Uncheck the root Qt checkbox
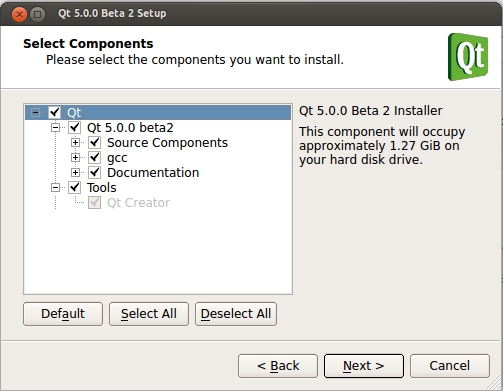 tap(55, 112)
